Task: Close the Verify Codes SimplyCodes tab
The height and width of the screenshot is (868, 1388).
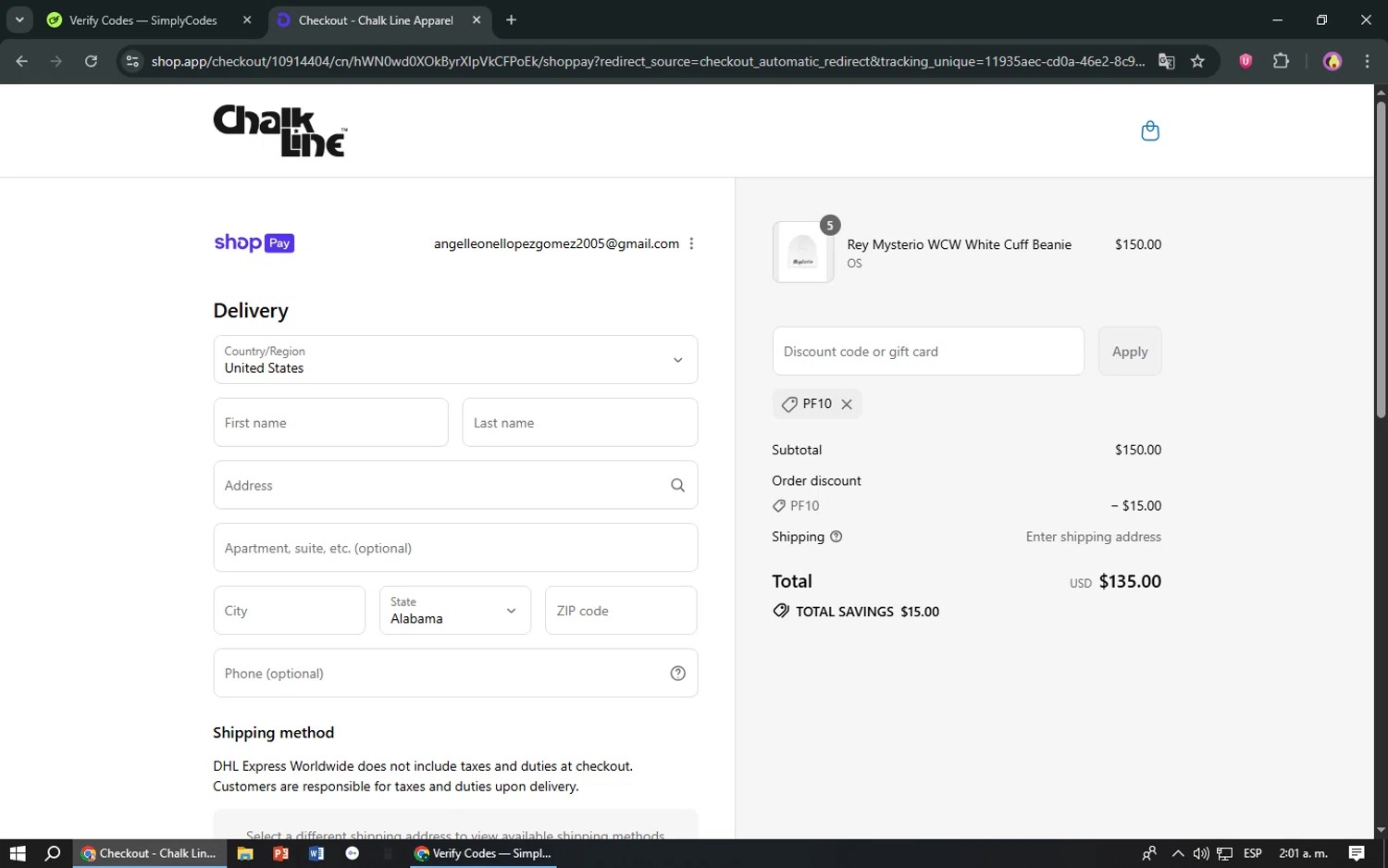Action: coord(247,19)
